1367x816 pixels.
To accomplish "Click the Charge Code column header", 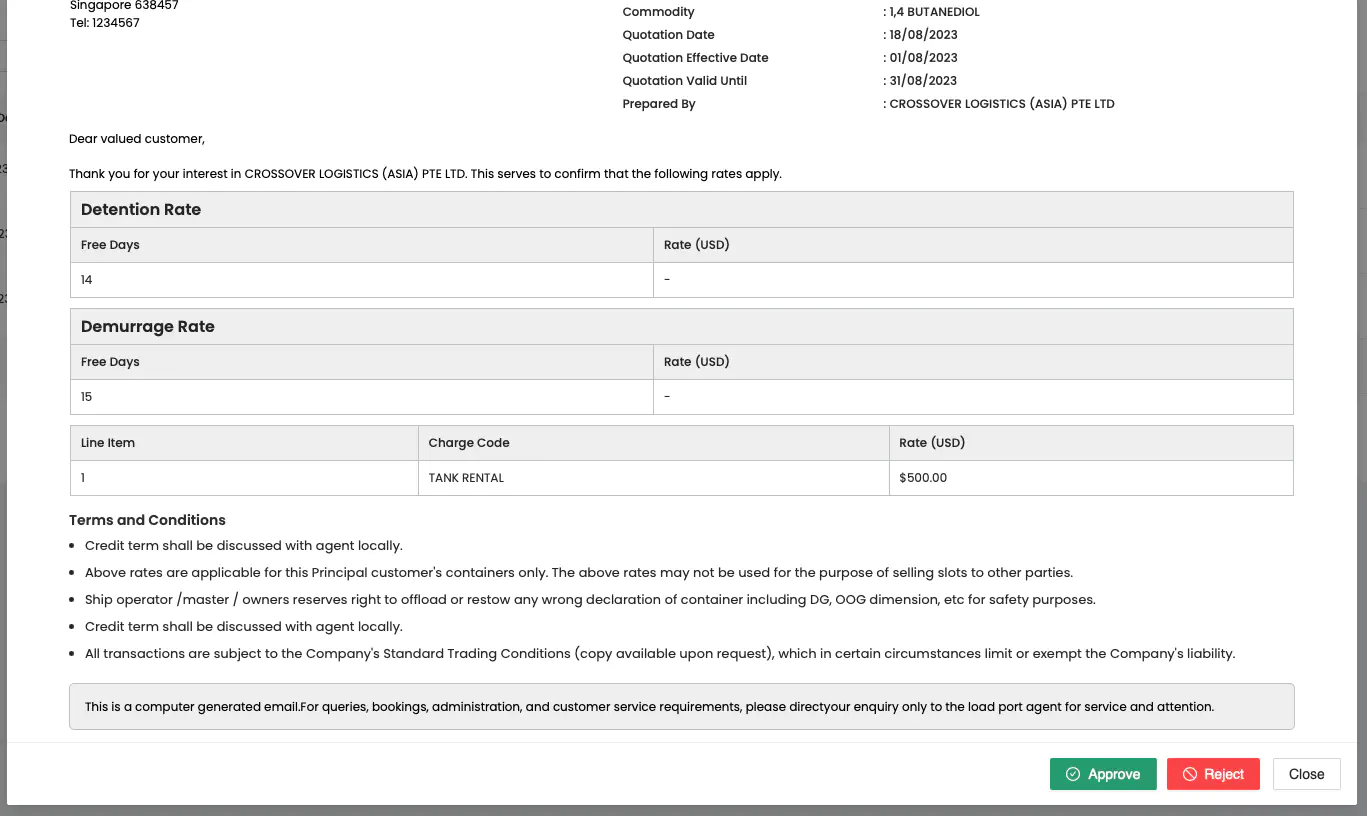I will coord(469,443).
